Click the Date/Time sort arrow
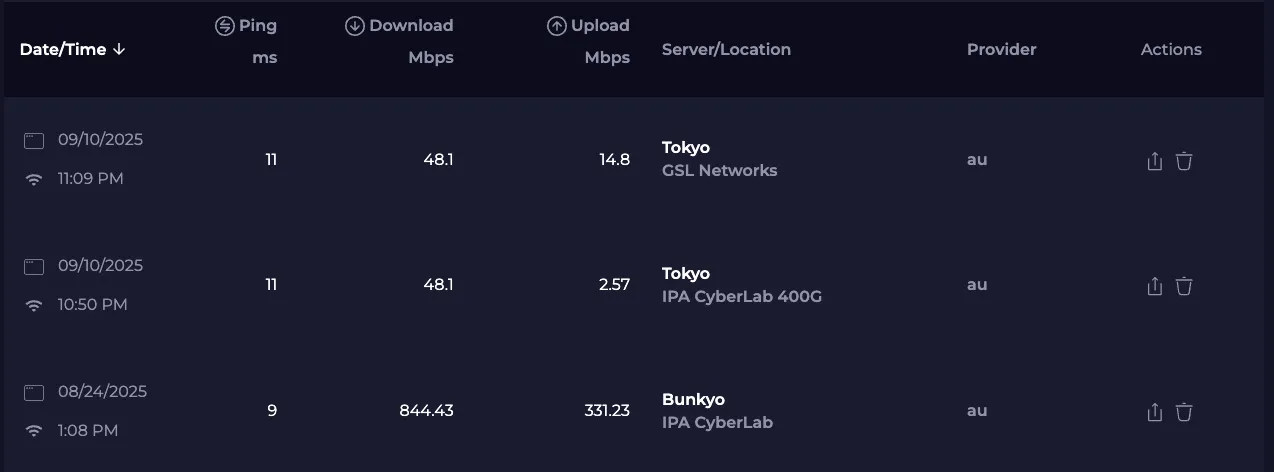This screenshot has height=472, width=1274. click(119, 50)
